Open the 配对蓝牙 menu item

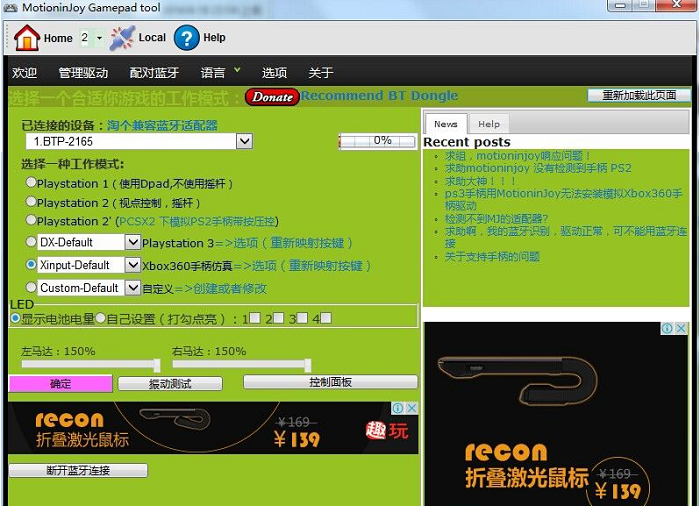point(154,72)
